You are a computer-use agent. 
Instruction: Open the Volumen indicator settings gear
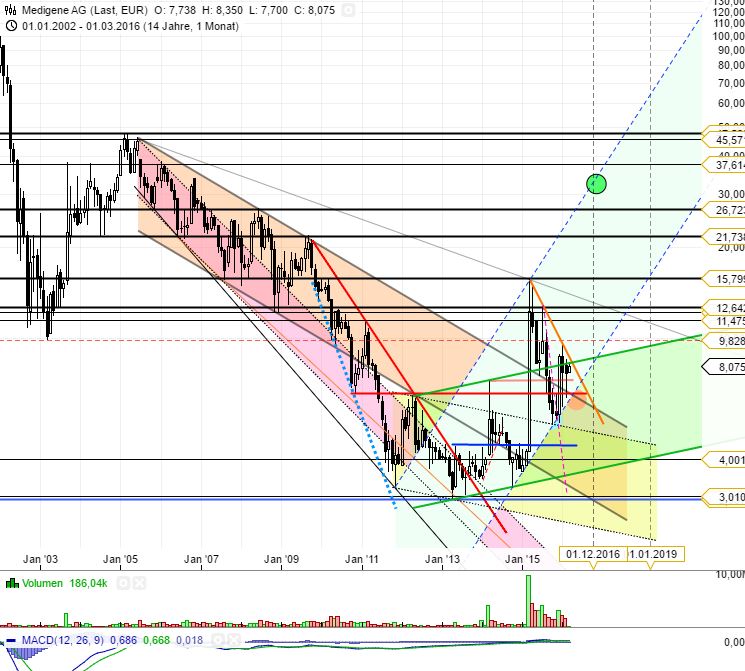pyautogui.click(x=123, y=583)
